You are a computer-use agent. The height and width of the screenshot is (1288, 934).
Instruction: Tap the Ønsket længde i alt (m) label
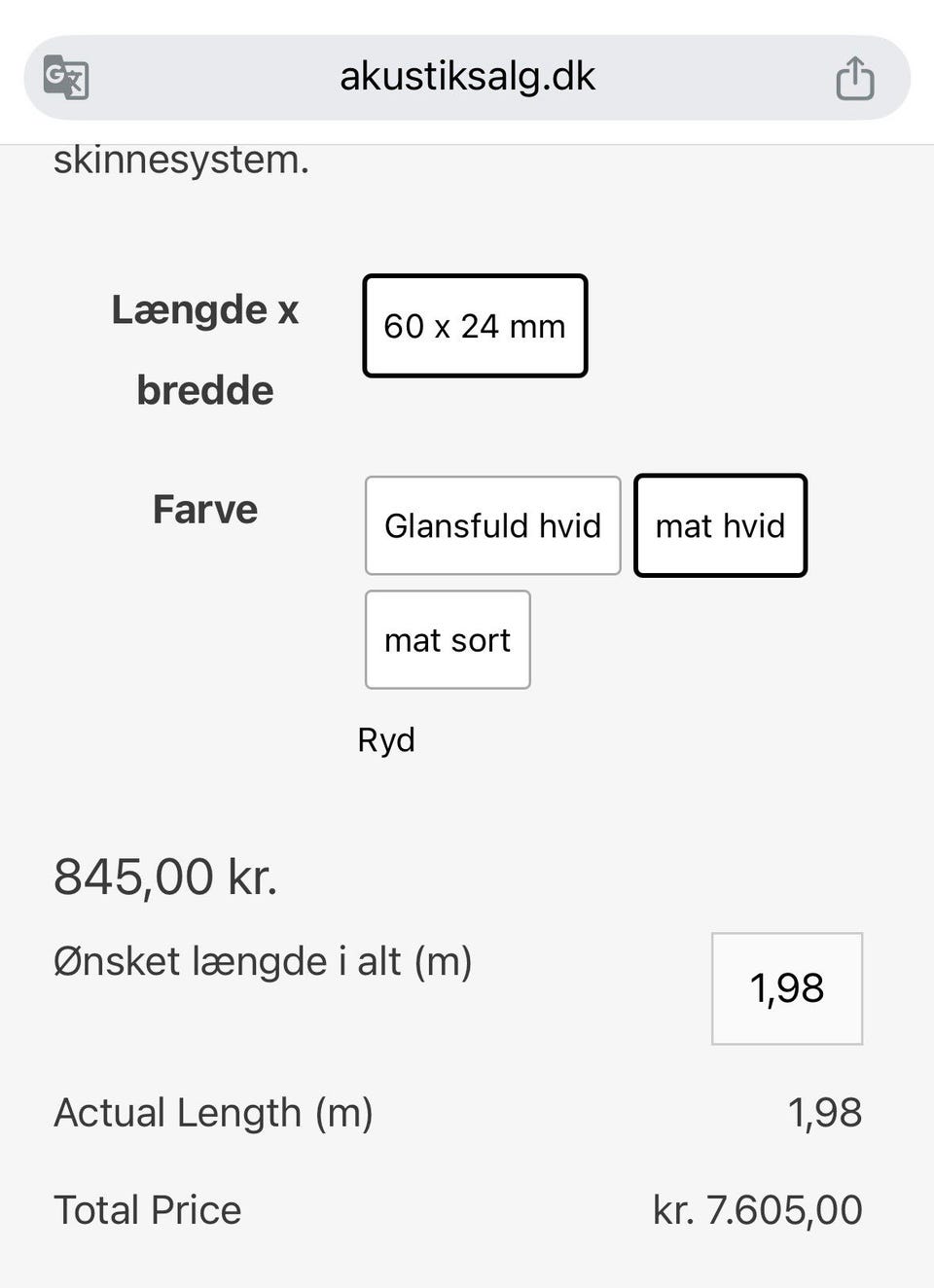click(x=263, y=962)
